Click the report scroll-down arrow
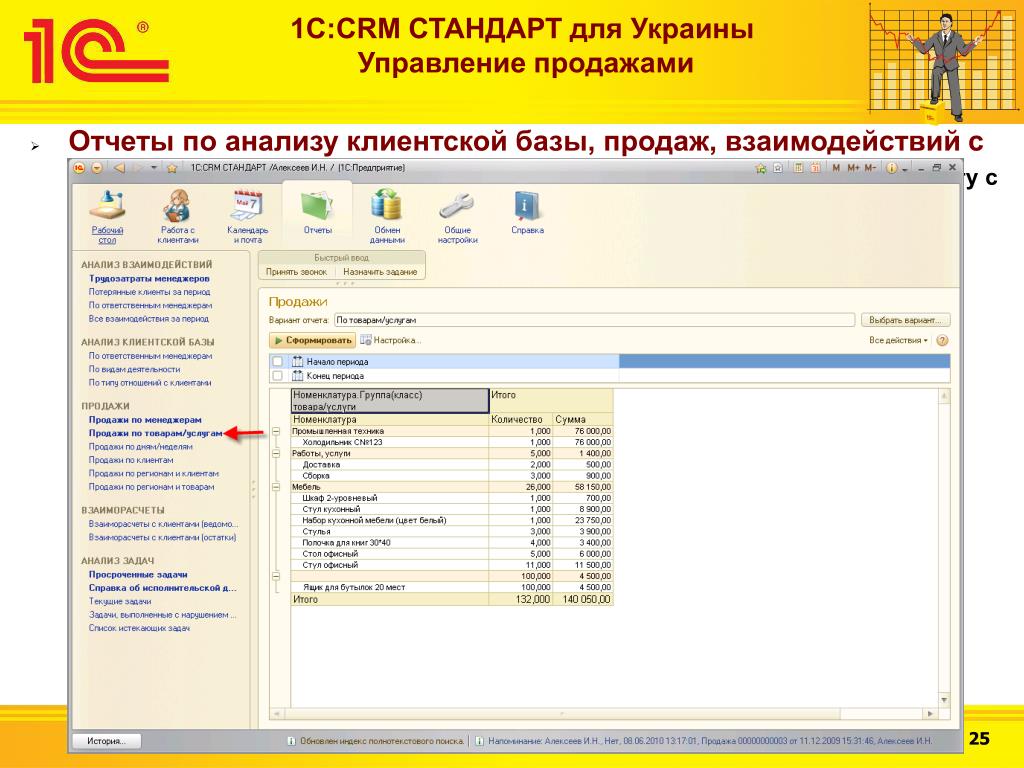The width and height of the screenshot is (1024, 768). (944, 699)
